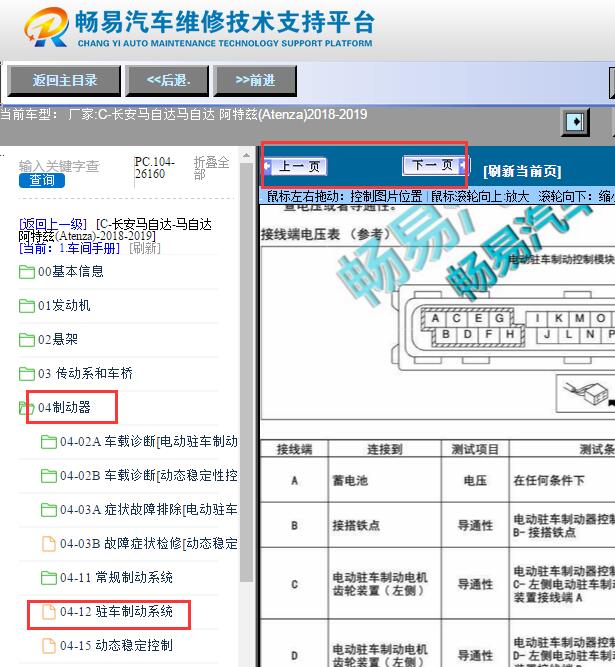The height and width of the screenshot is (667, 615).
Task: Open the 当前: 1.车间手册 link
Action: 69,248
